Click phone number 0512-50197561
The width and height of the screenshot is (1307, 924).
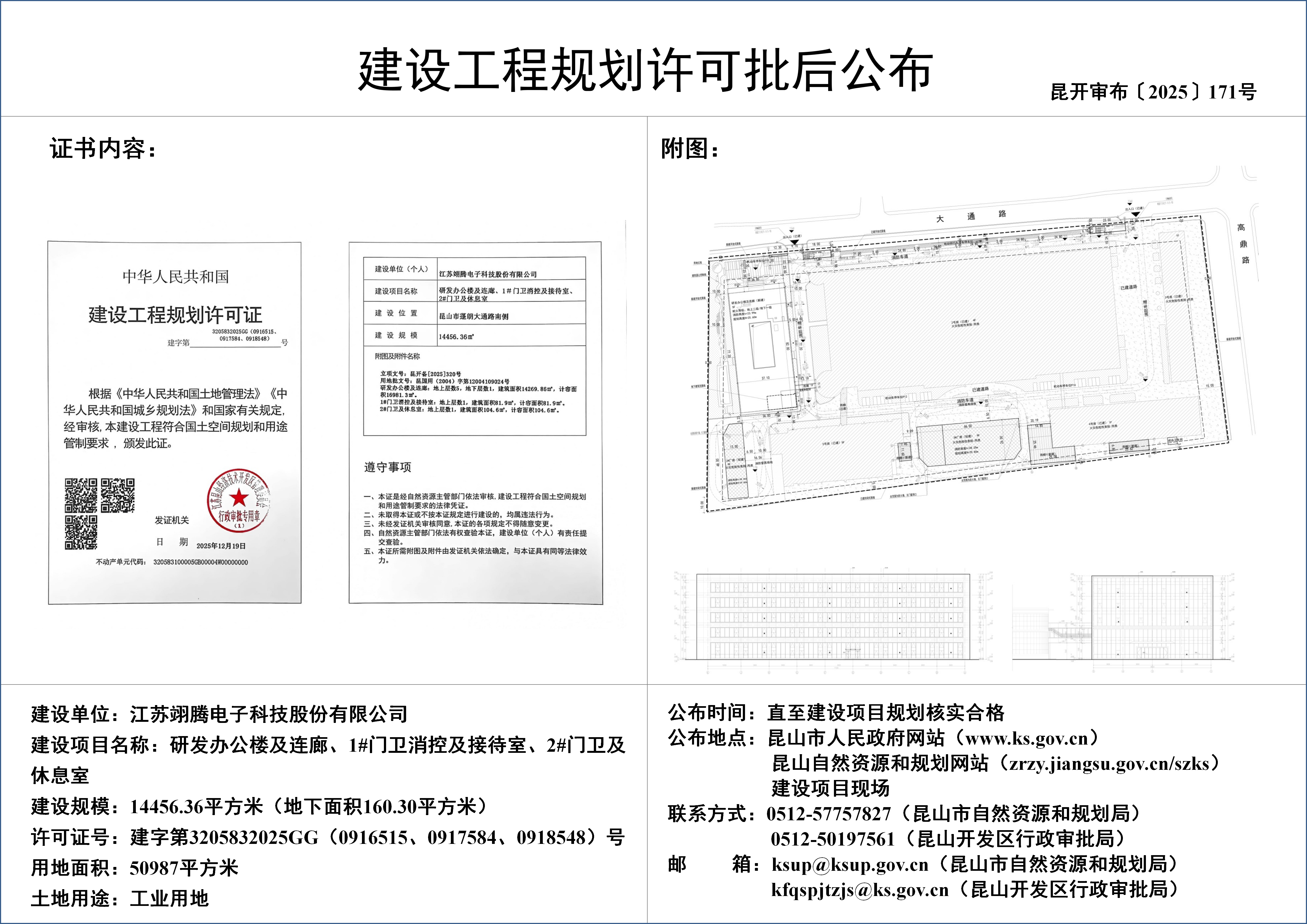click(832, 839)
